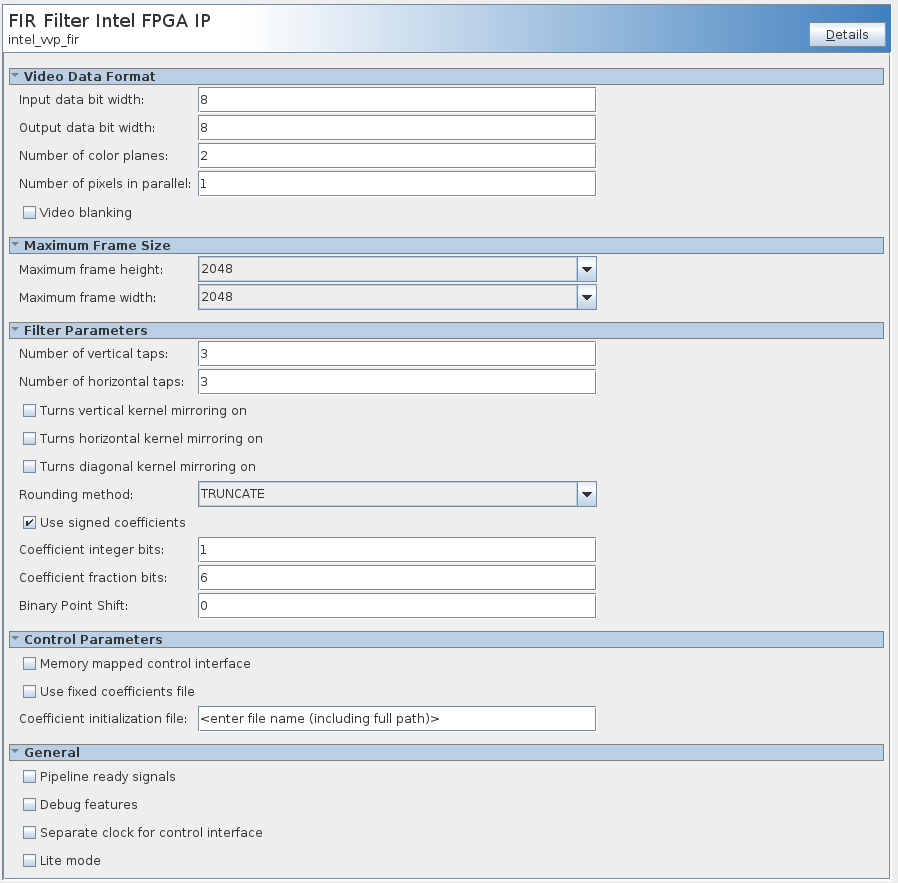
Task: Turn on vertical kernel mirroring
Action: [29, 411]
